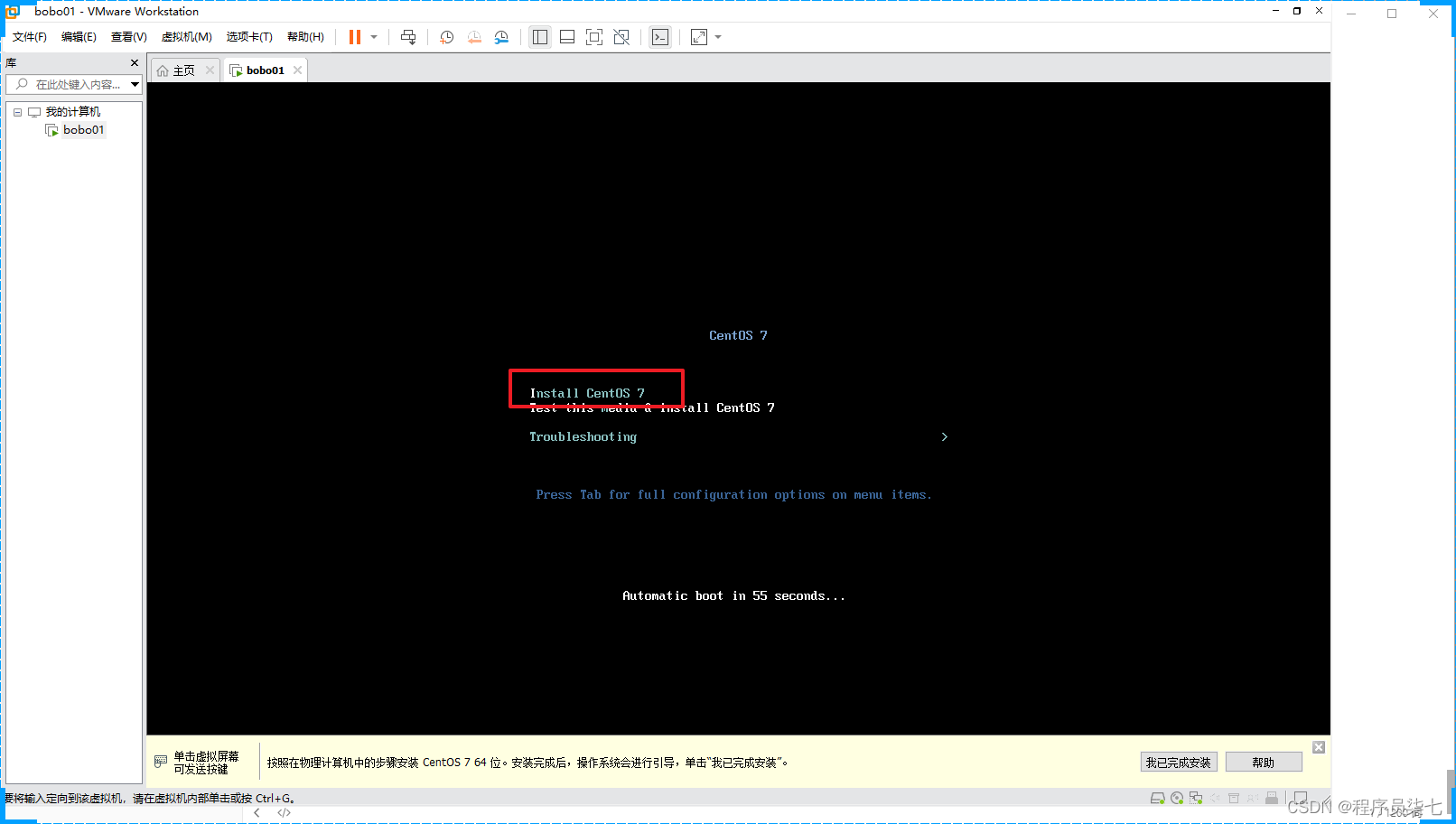Viewport: 1456px width, 824px height.
Task: Click the library search input field
Action: pos(72,84)
